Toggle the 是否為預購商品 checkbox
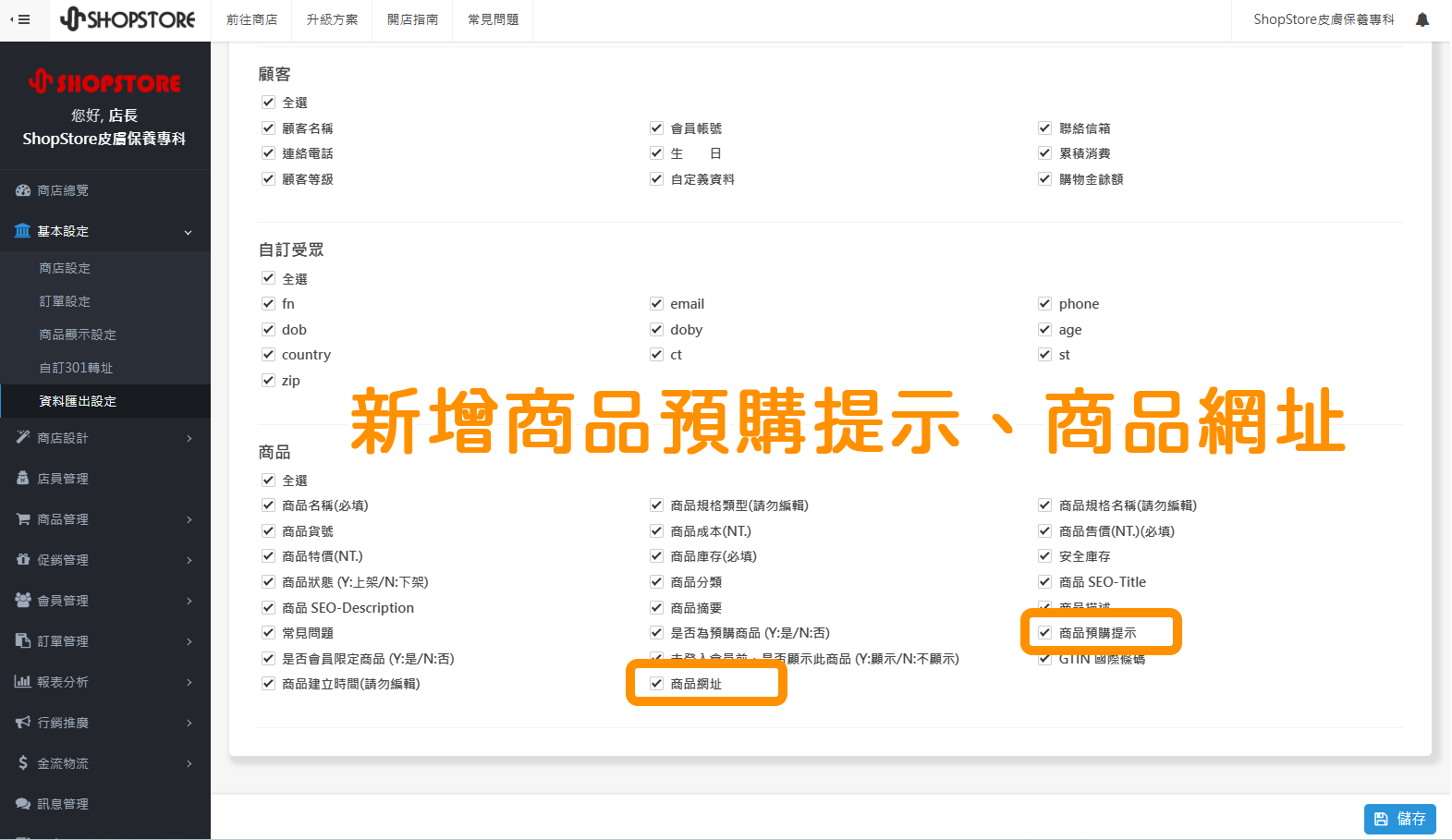 tap(656, 633)
